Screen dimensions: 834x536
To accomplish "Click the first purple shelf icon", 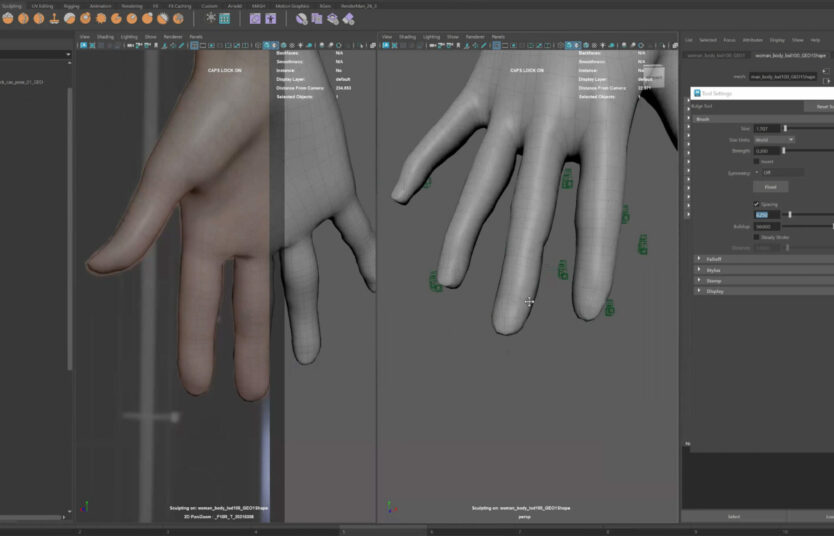I will (x=255, y=18).
